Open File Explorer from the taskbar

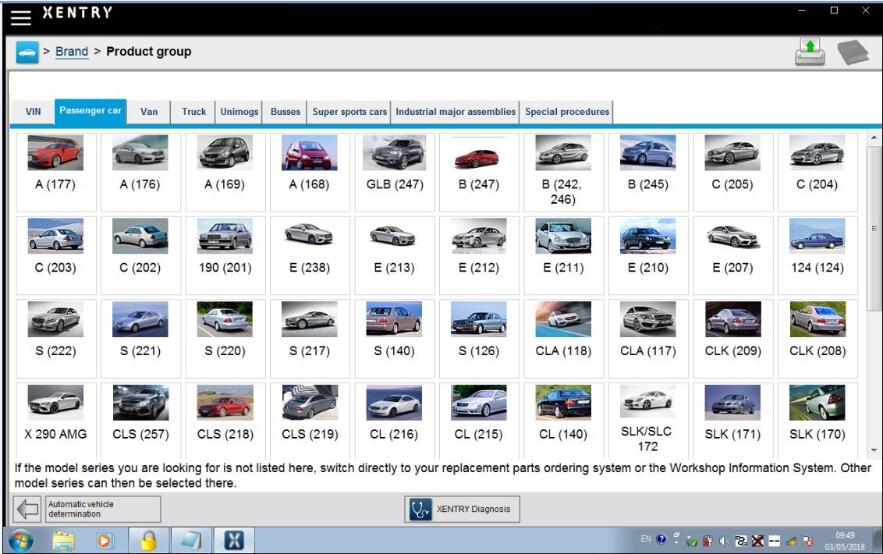coord(63,541)
